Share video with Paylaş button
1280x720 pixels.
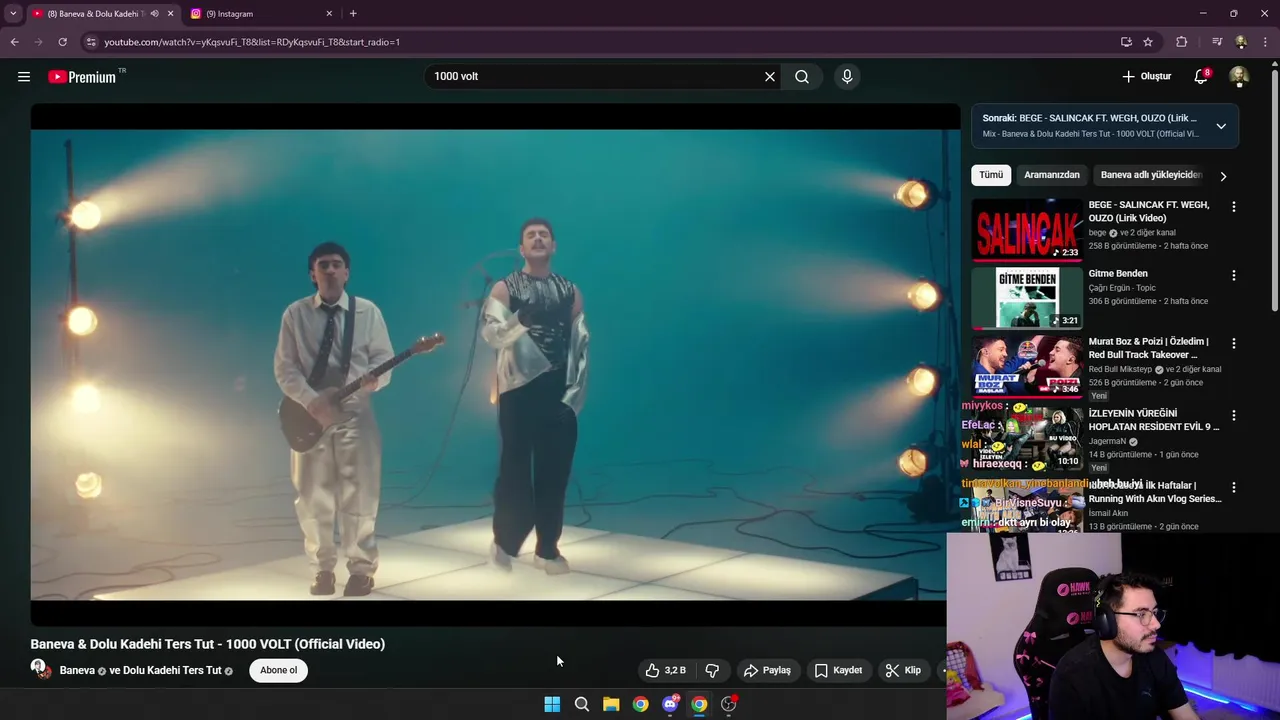767,670
